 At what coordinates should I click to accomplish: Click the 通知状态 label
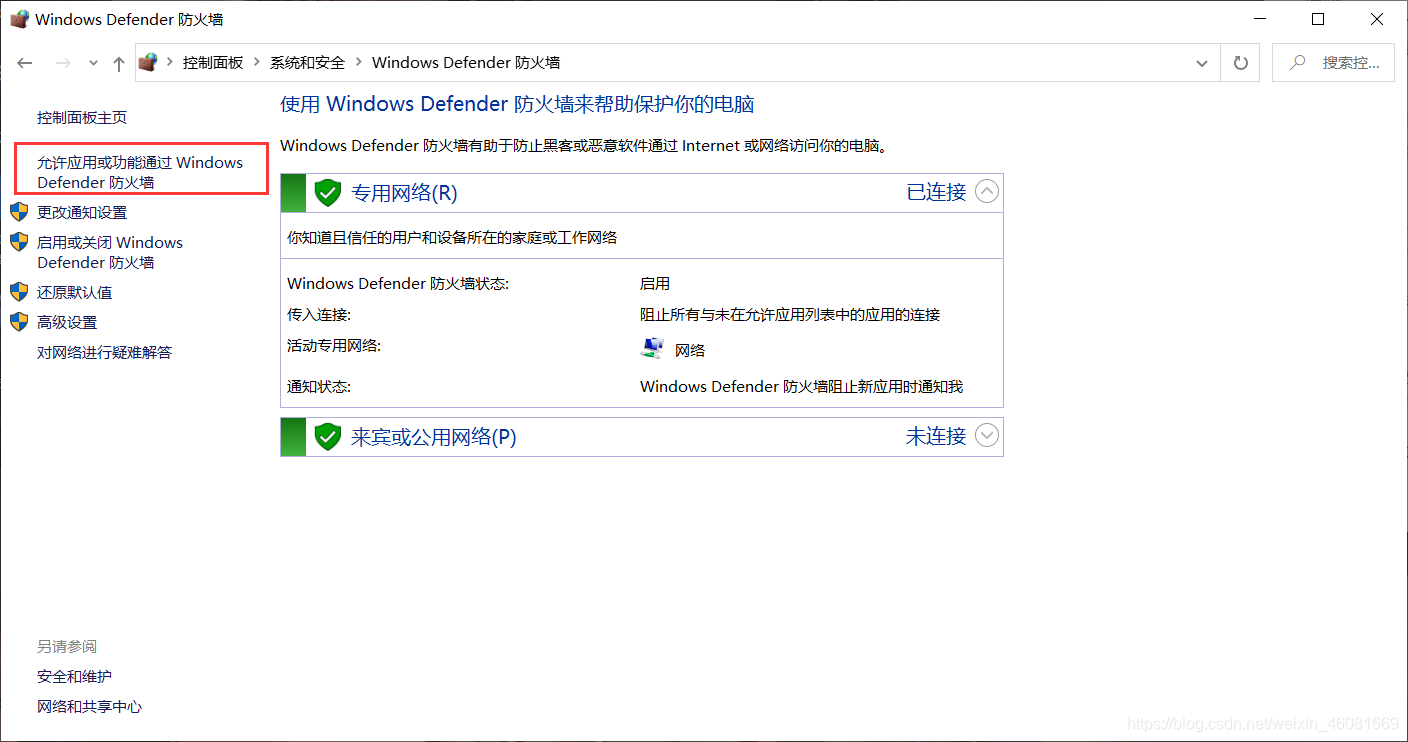click(319, 387)
